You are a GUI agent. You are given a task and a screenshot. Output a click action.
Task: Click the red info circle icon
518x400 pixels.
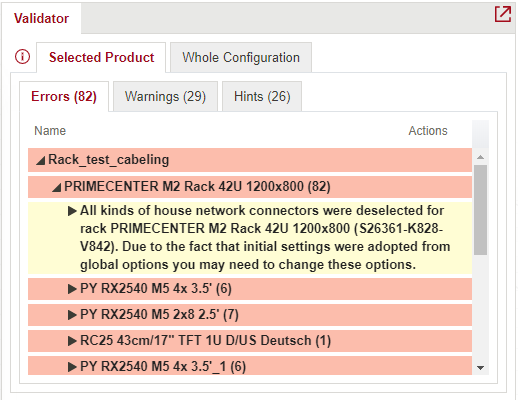[22, 56]
